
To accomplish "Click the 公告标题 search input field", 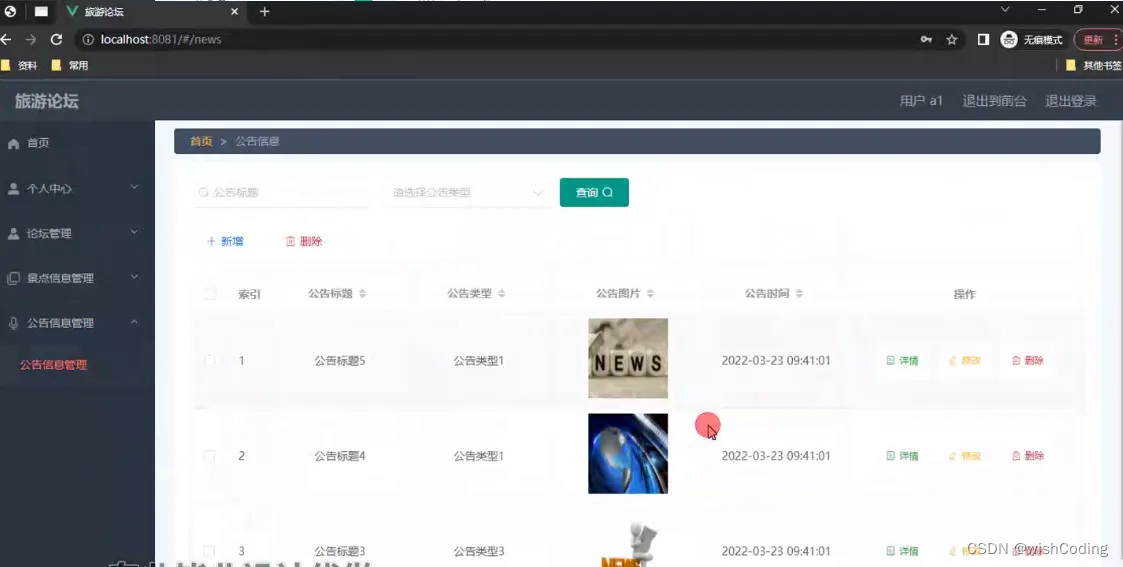I will (282, 192).
